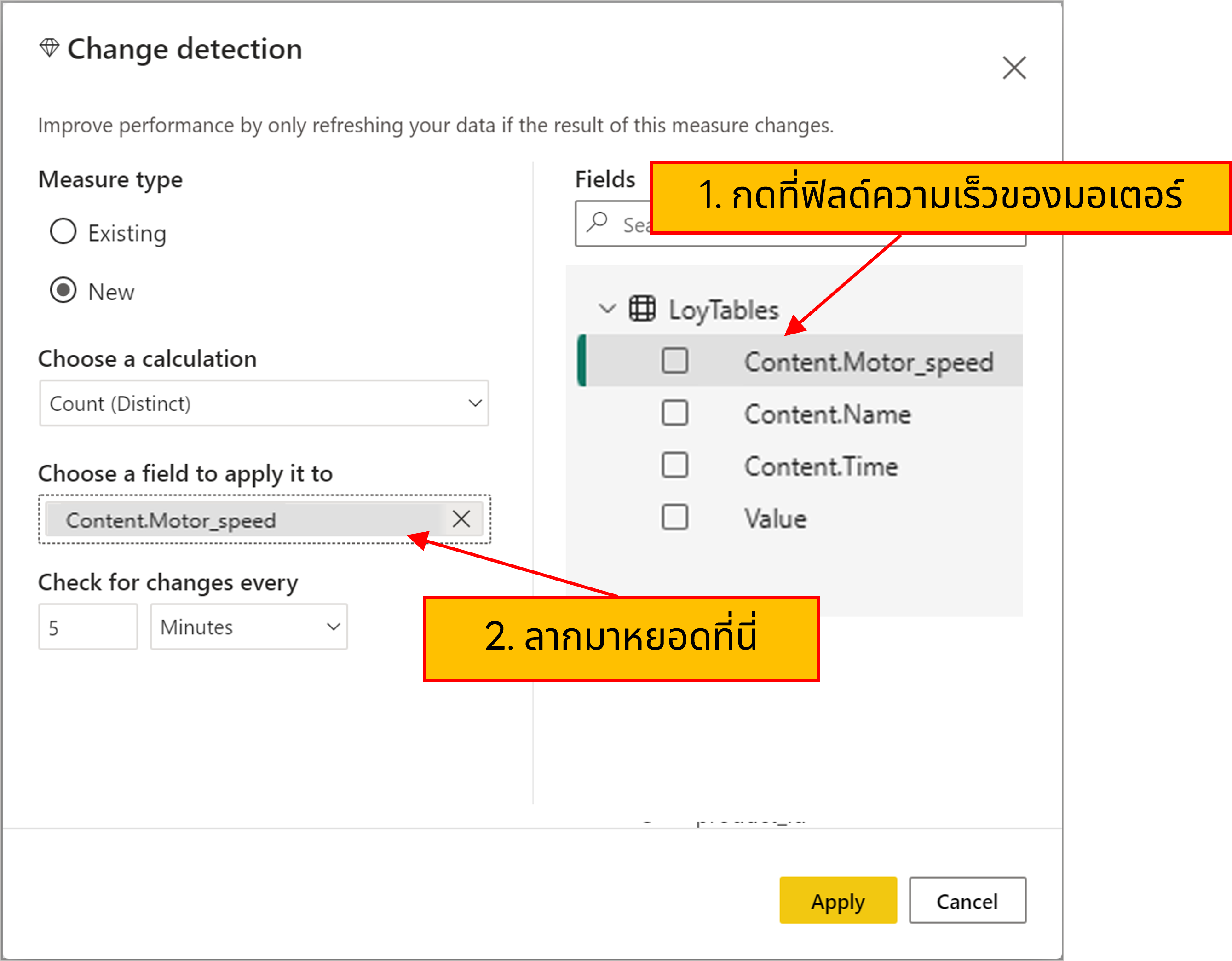
Task: Select the Existing measure type radio
Action: click(63, 231)
